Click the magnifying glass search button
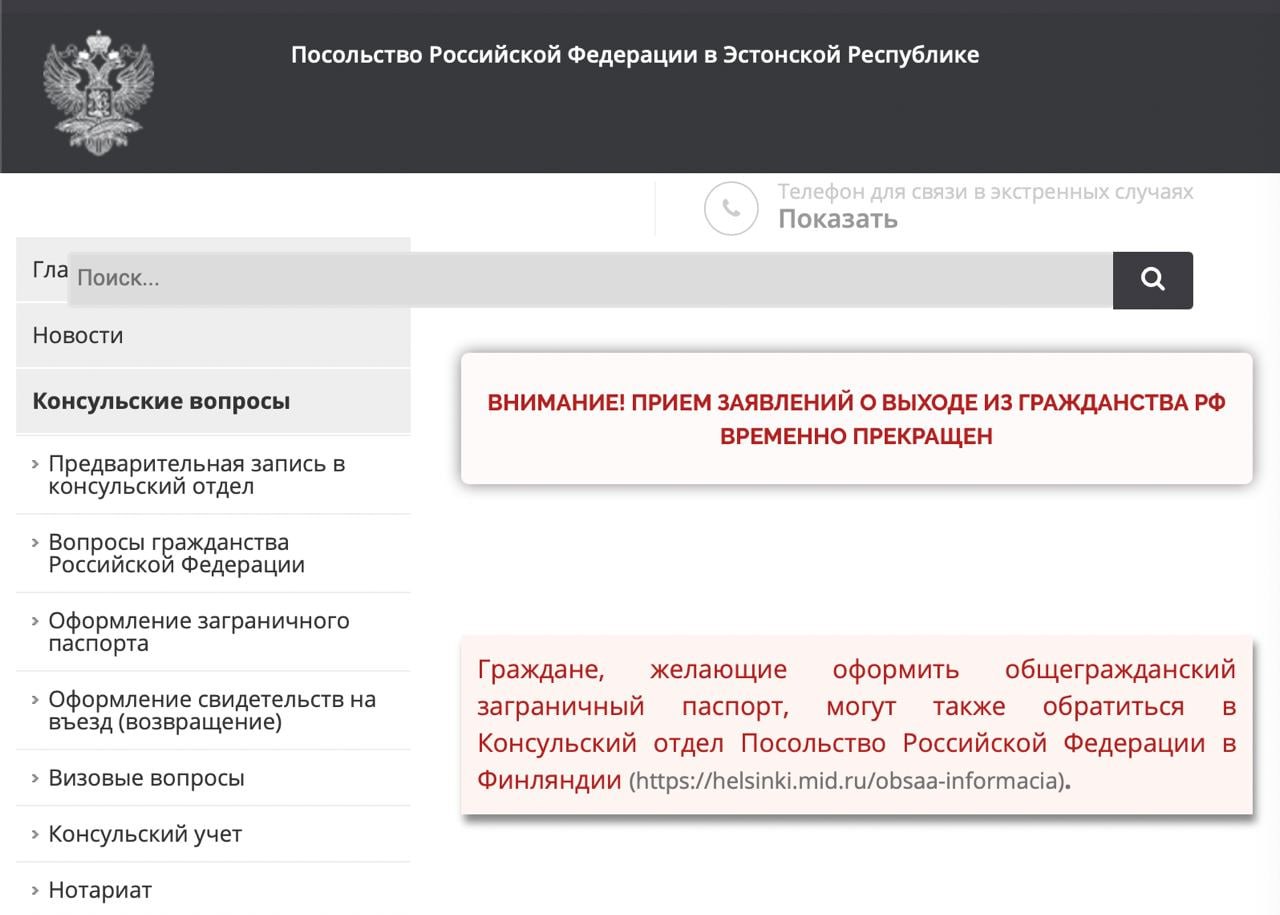The height and width of the screenshot is (915, 1280). pyautogui.click(x=1152, y=280)
